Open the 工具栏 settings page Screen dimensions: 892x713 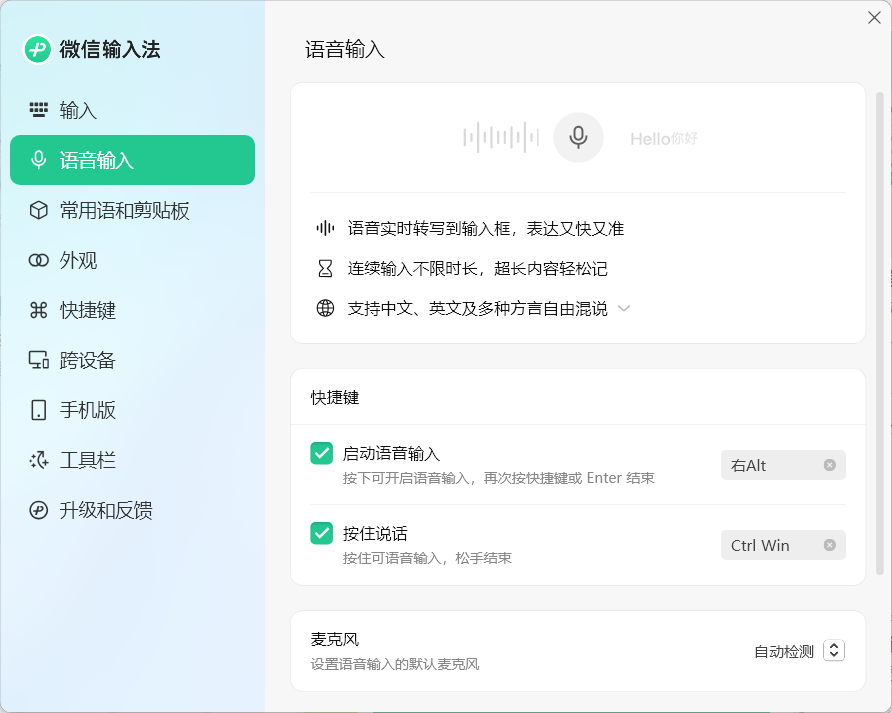(x=132, y=460)
